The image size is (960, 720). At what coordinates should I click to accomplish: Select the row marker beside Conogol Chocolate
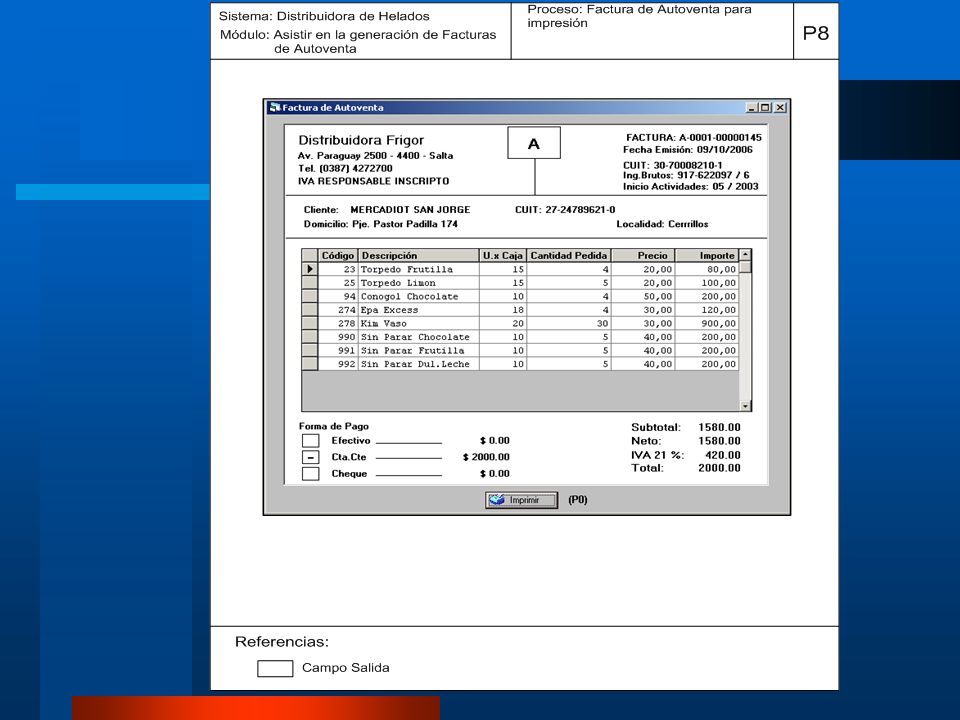click(310, 296)
